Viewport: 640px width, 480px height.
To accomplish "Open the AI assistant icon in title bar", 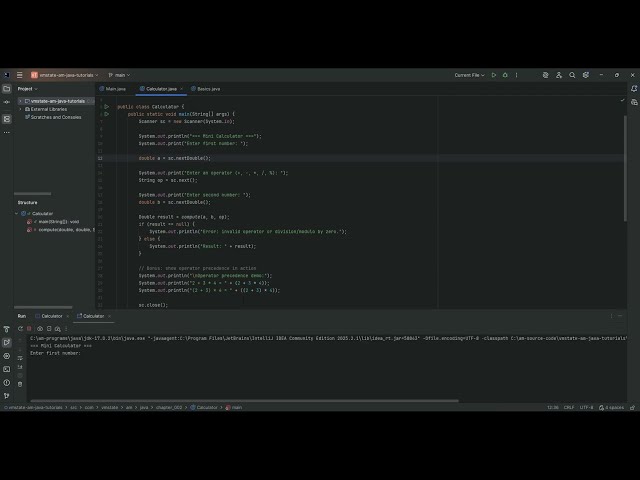I will pos(545,75).
